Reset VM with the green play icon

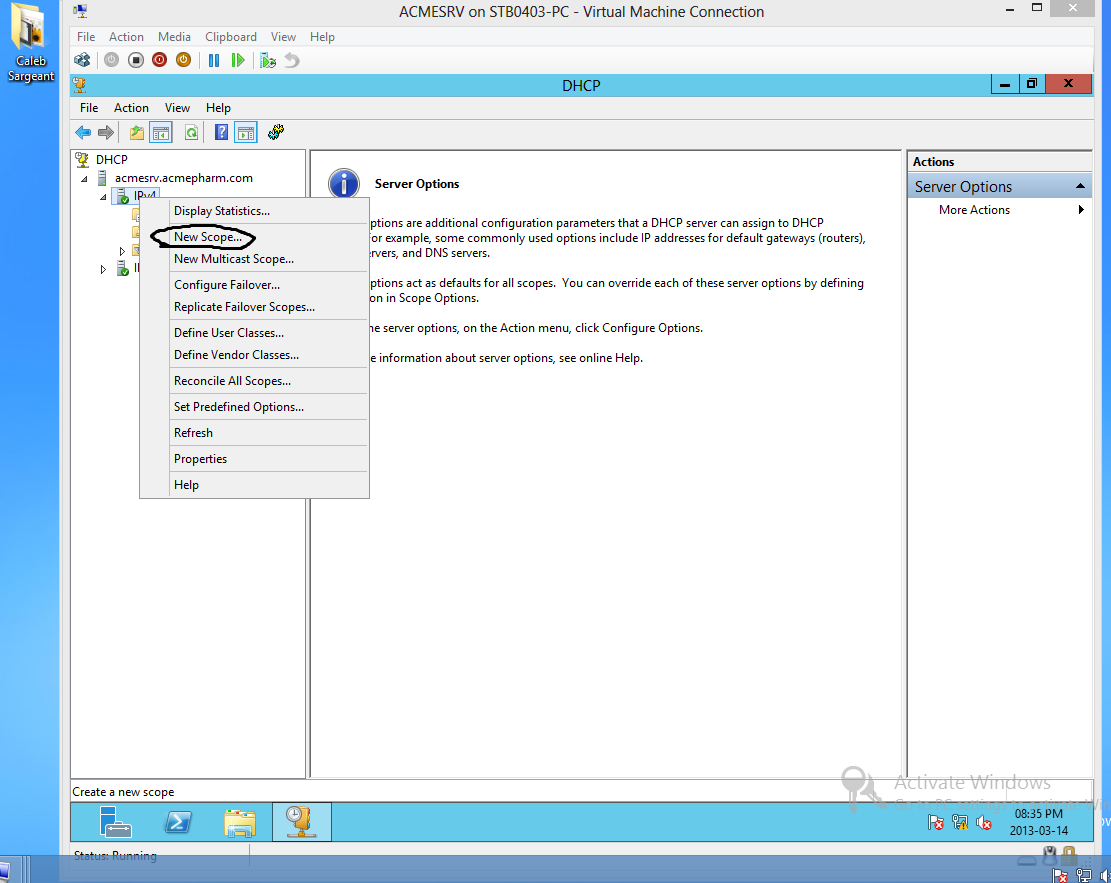click(x=238, y=60)
